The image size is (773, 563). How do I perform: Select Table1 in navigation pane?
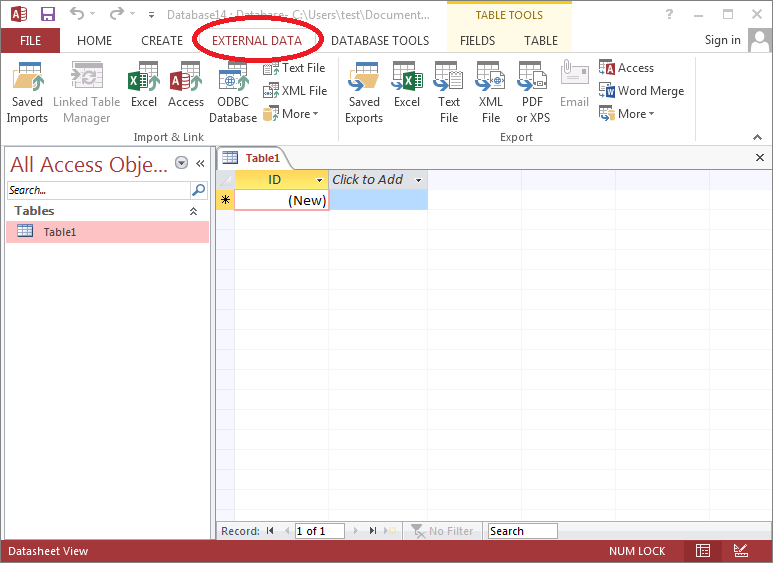(107, 232)
